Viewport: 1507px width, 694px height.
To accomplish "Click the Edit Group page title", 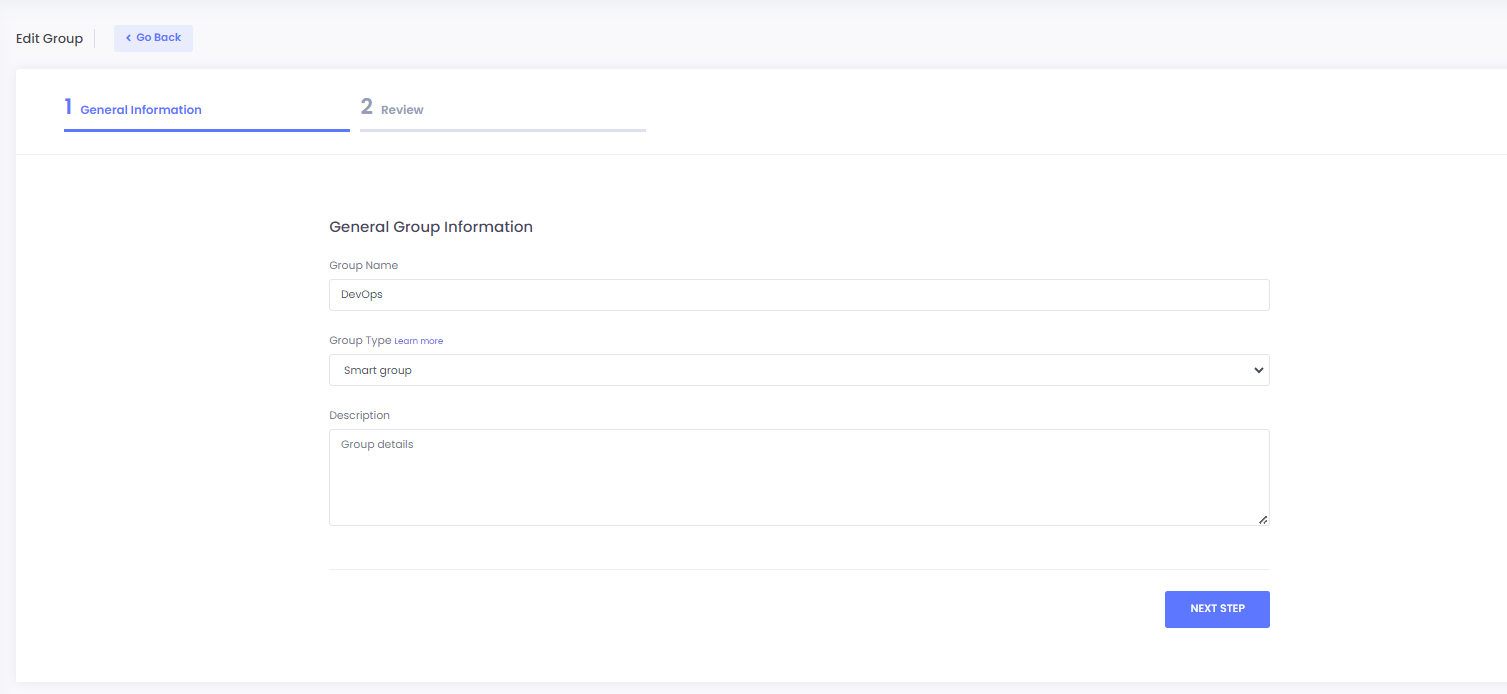I will pyautogui.click(x=49, y=39).
